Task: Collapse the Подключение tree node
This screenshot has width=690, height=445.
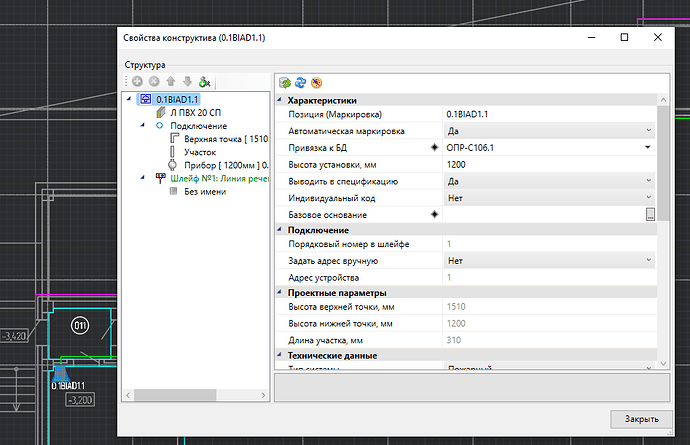Action: click(x=144, y=126)
